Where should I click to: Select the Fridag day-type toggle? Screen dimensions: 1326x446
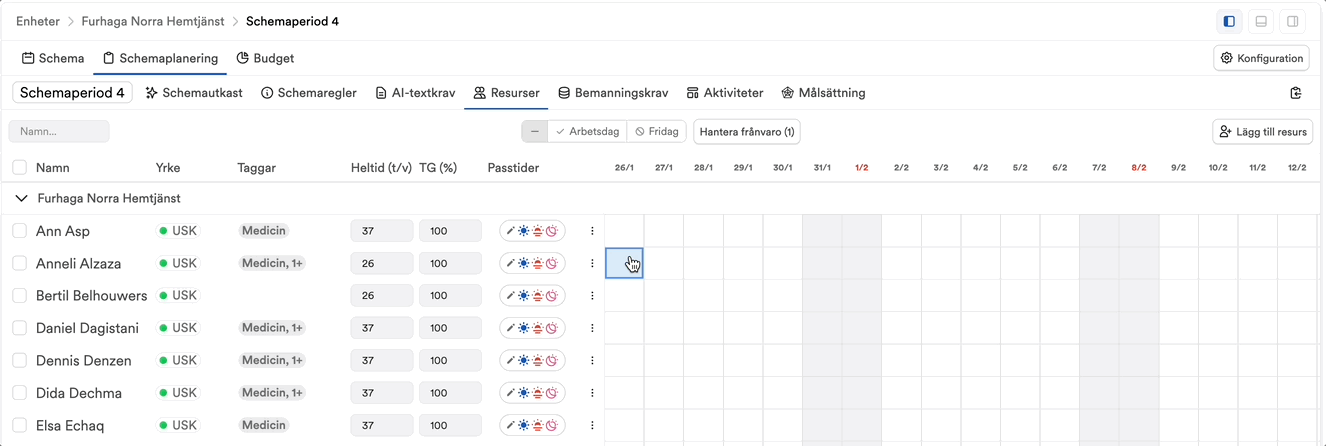pyautogui.click(x=657, y=131)
